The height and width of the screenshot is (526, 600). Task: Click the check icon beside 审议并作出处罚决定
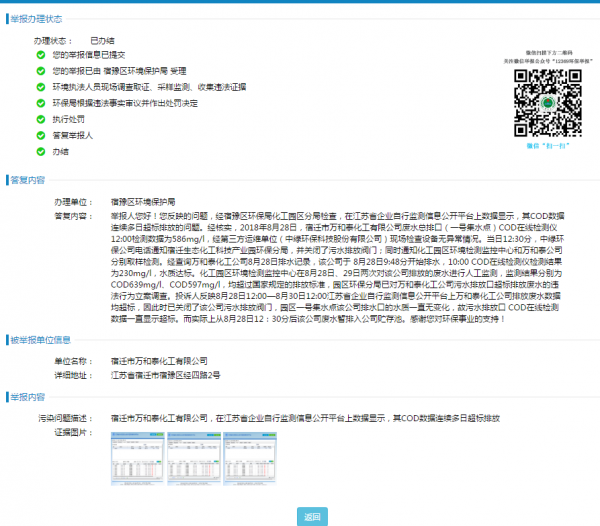coord(40,103)
